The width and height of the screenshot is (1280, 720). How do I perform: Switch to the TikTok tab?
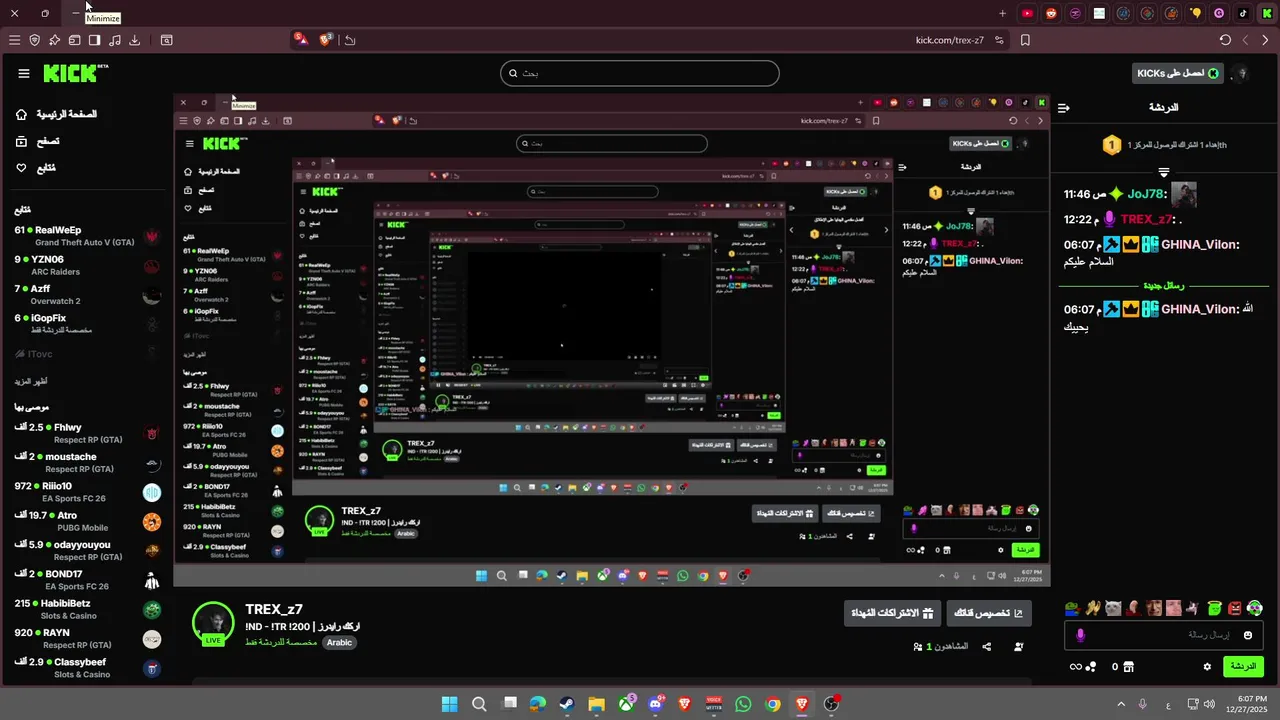[1243, 13]
